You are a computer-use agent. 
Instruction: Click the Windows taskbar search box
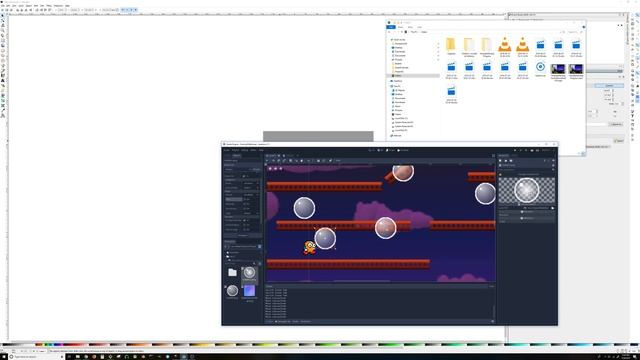point(36,357)
